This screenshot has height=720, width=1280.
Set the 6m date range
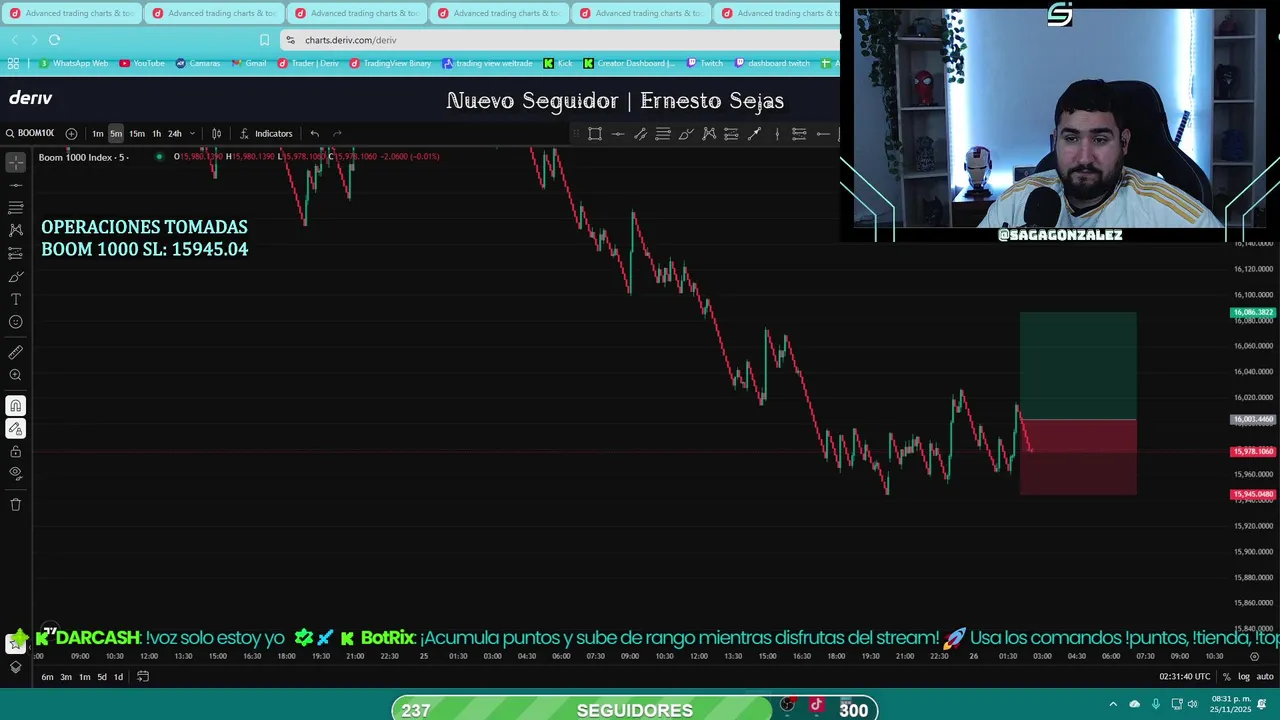coord(47,677)
